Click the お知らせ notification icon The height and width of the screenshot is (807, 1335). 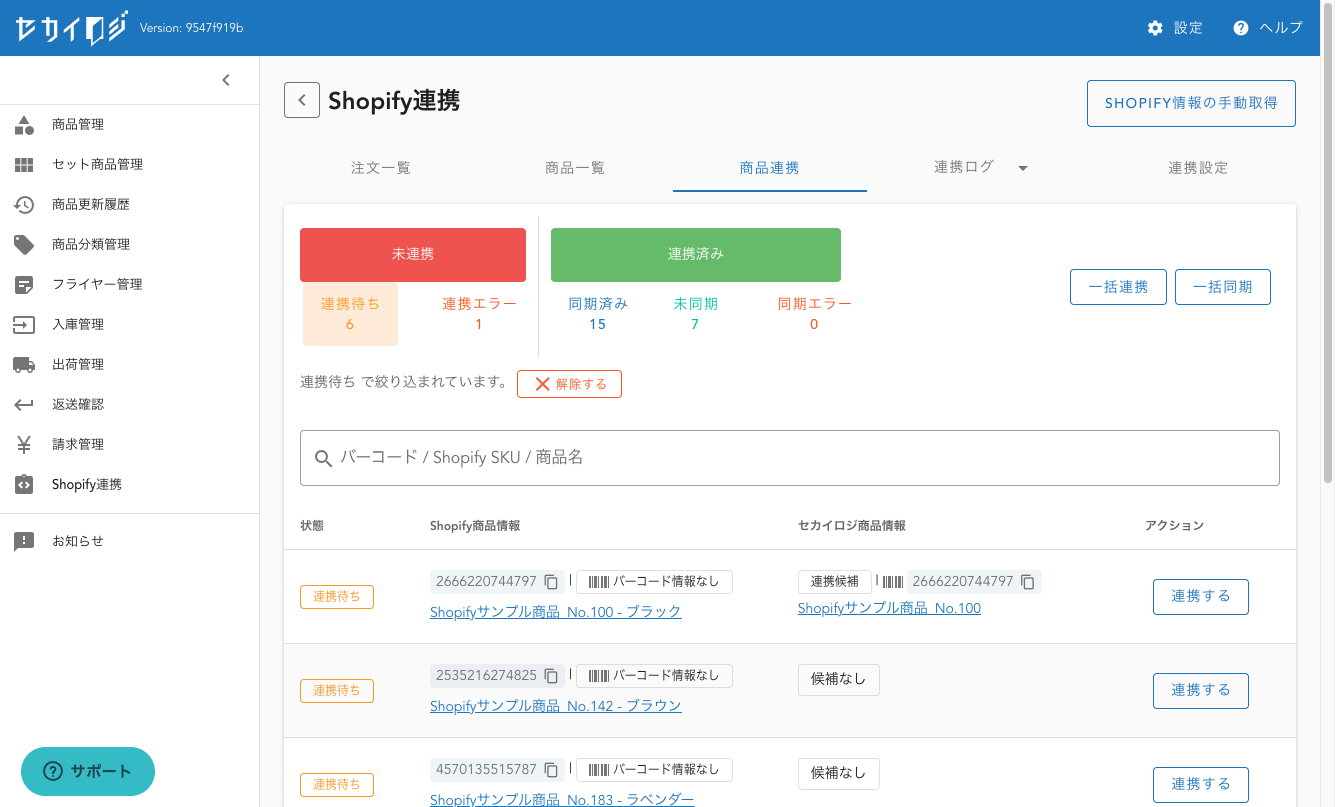24,541
